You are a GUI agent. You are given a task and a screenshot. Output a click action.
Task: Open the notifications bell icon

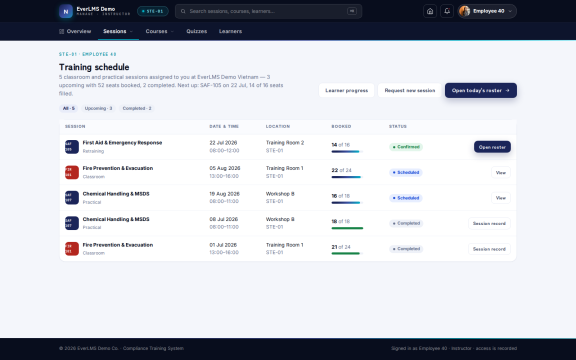[x=447, y=11]
